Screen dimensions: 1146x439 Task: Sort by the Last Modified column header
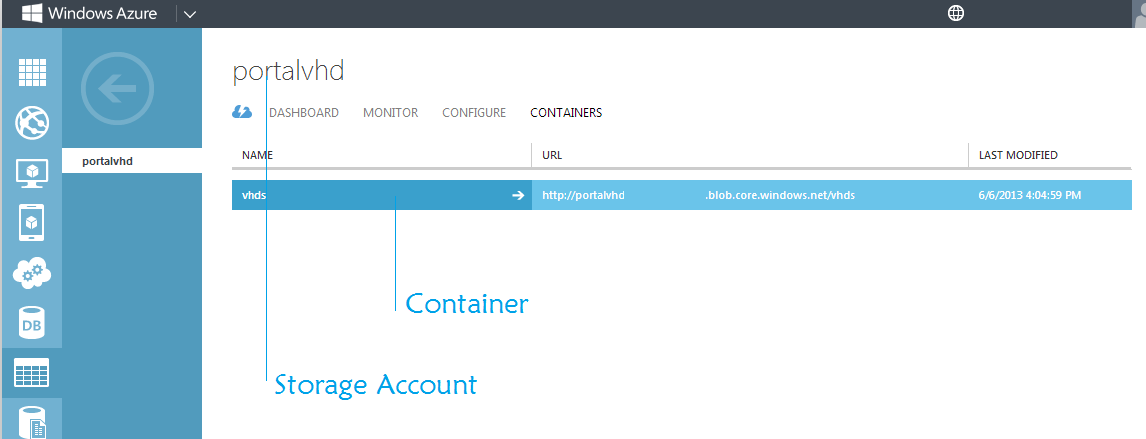pyautogui.click(x=1018, y=155)
